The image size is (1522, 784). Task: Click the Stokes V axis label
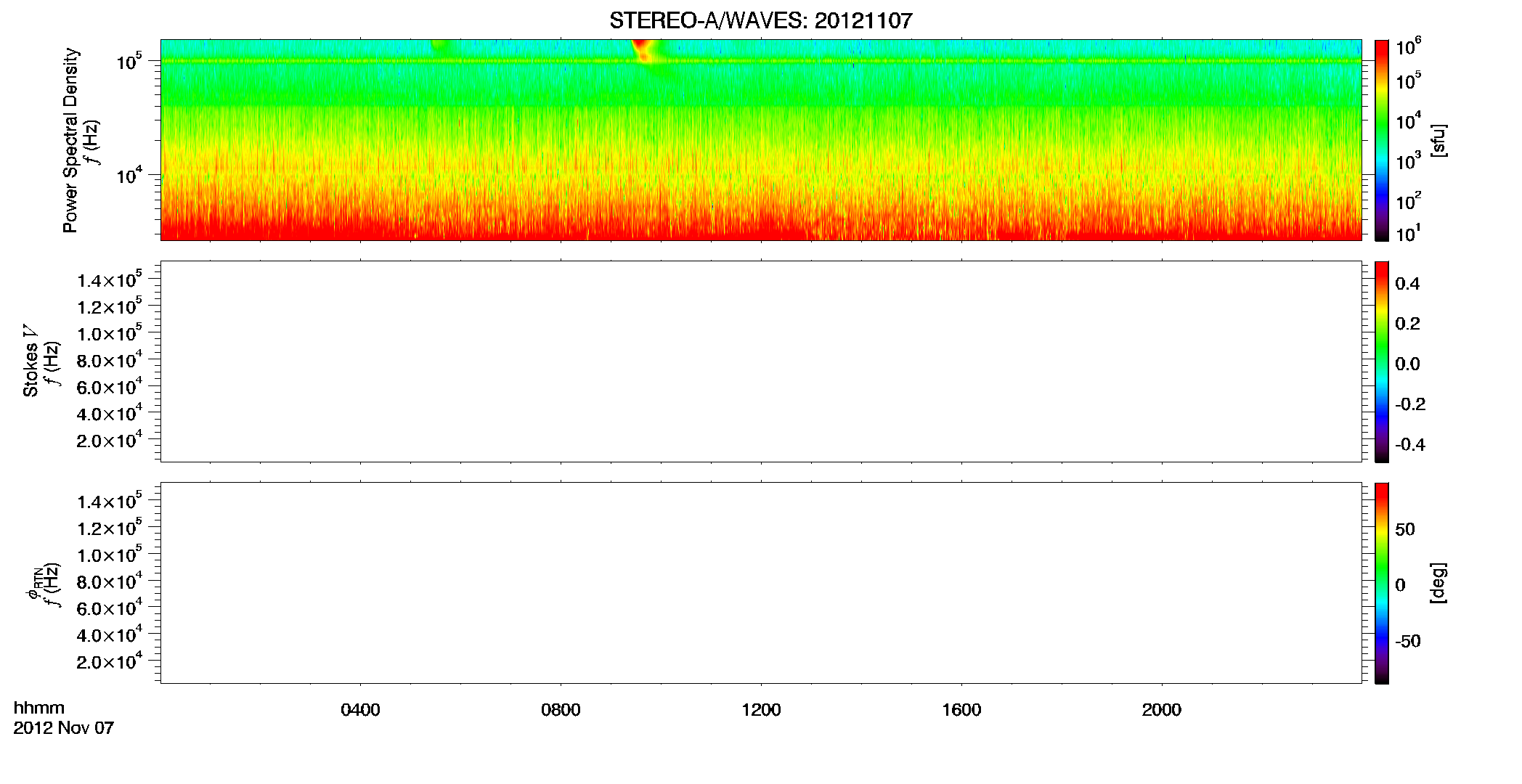[30, 361]
